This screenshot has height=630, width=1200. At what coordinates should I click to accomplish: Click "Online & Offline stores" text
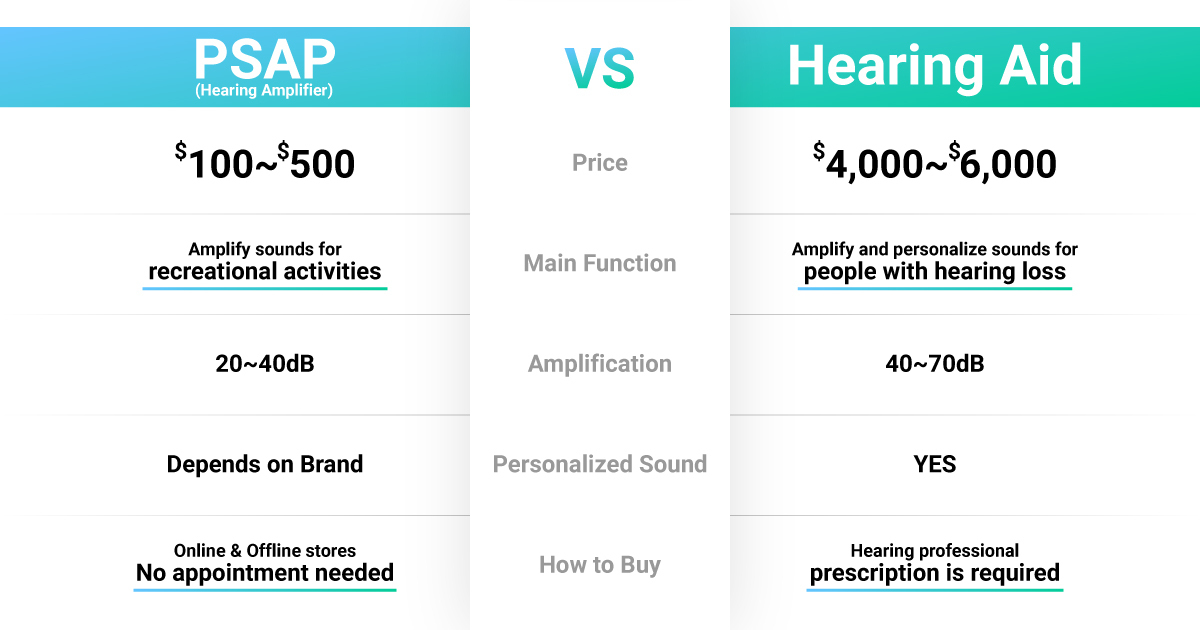coord(265,550)
